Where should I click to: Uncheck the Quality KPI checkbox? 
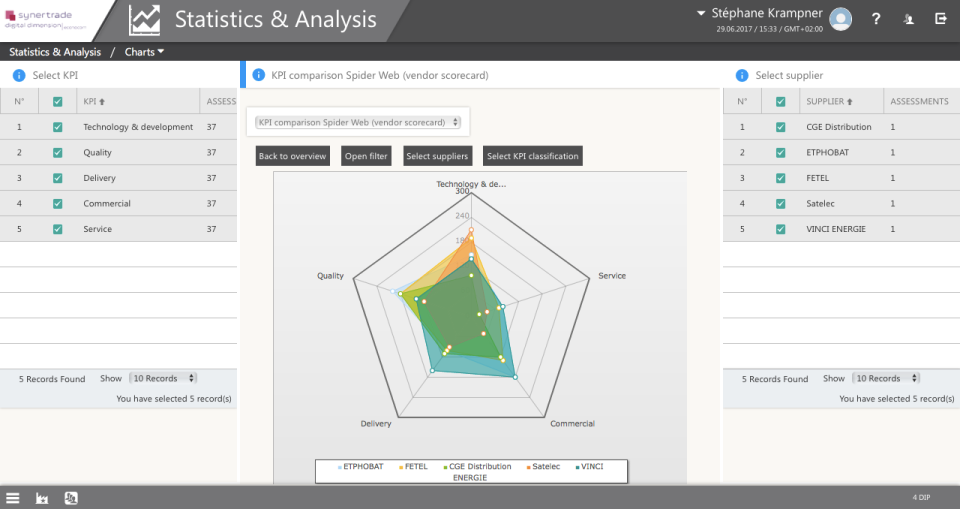pyautogui.click(x=57, y=153)
